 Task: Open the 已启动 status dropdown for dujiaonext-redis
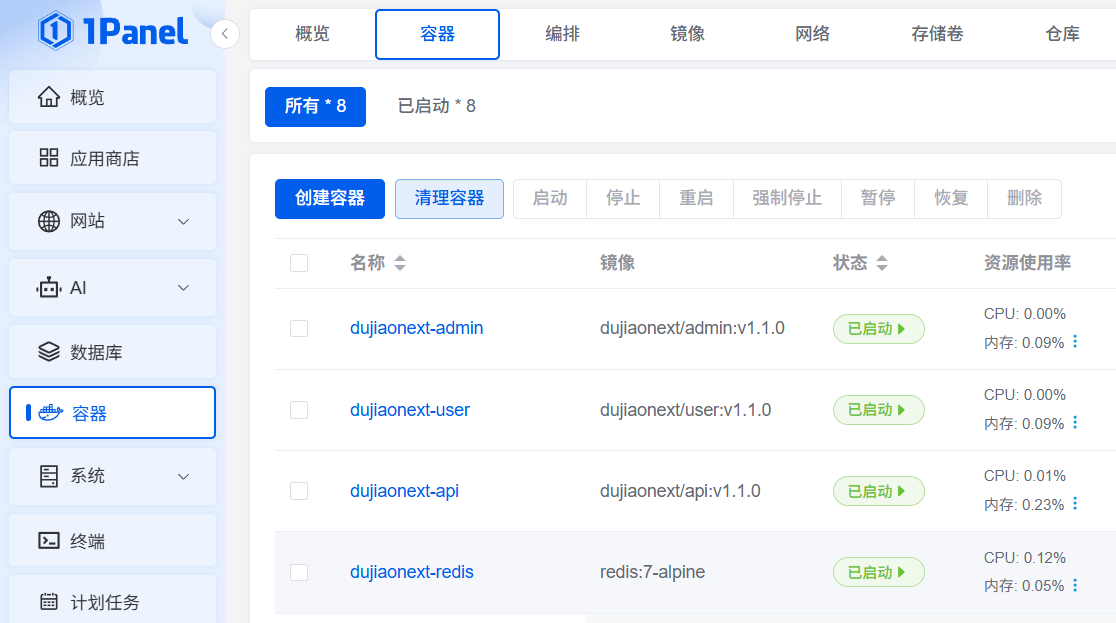point(878,572)
